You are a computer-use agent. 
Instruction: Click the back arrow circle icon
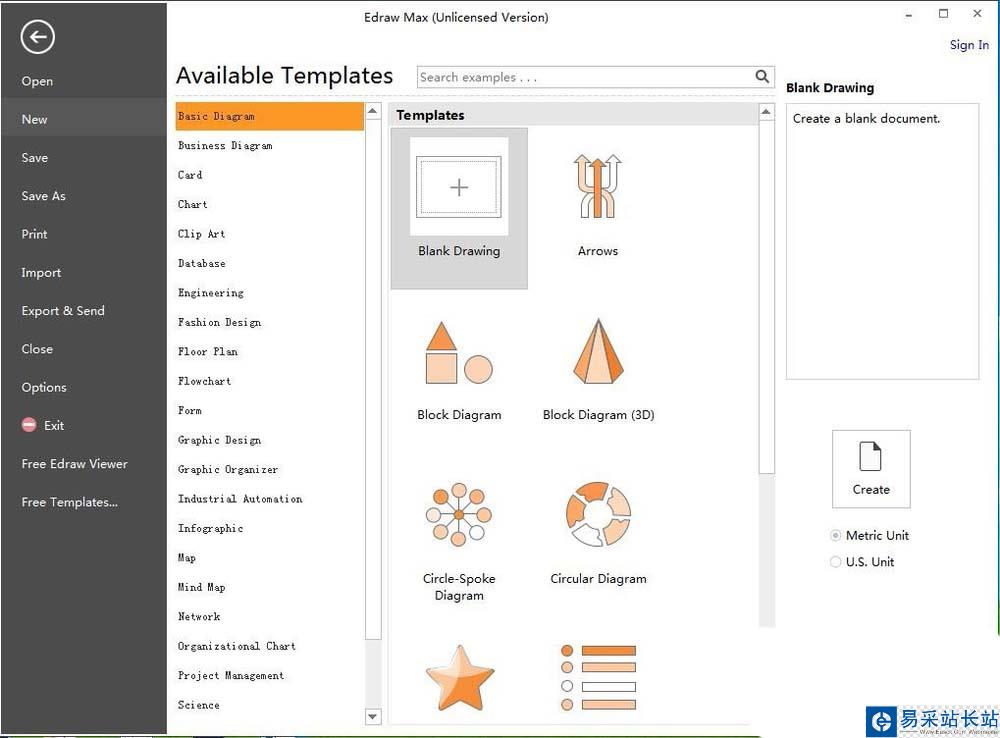38,37
